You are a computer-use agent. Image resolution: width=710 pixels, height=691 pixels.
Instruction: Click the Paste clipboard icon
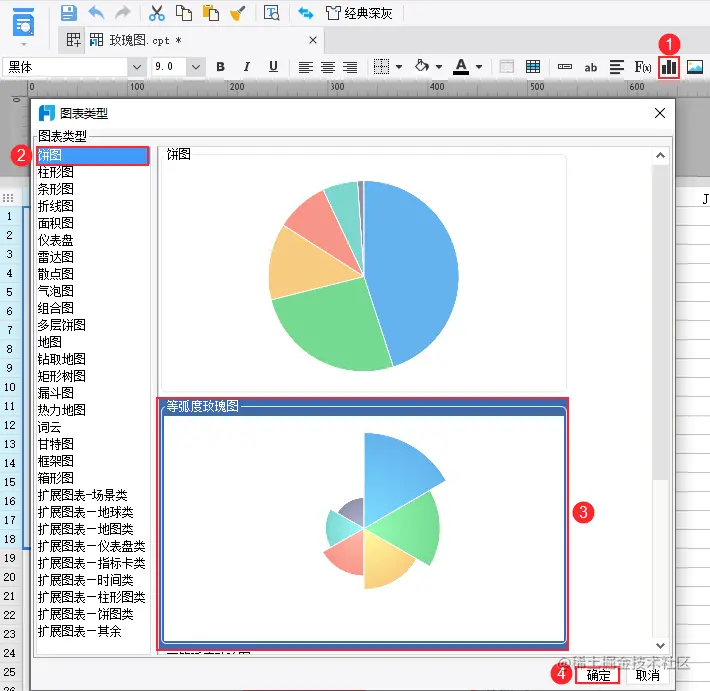[x=211, y=13]
